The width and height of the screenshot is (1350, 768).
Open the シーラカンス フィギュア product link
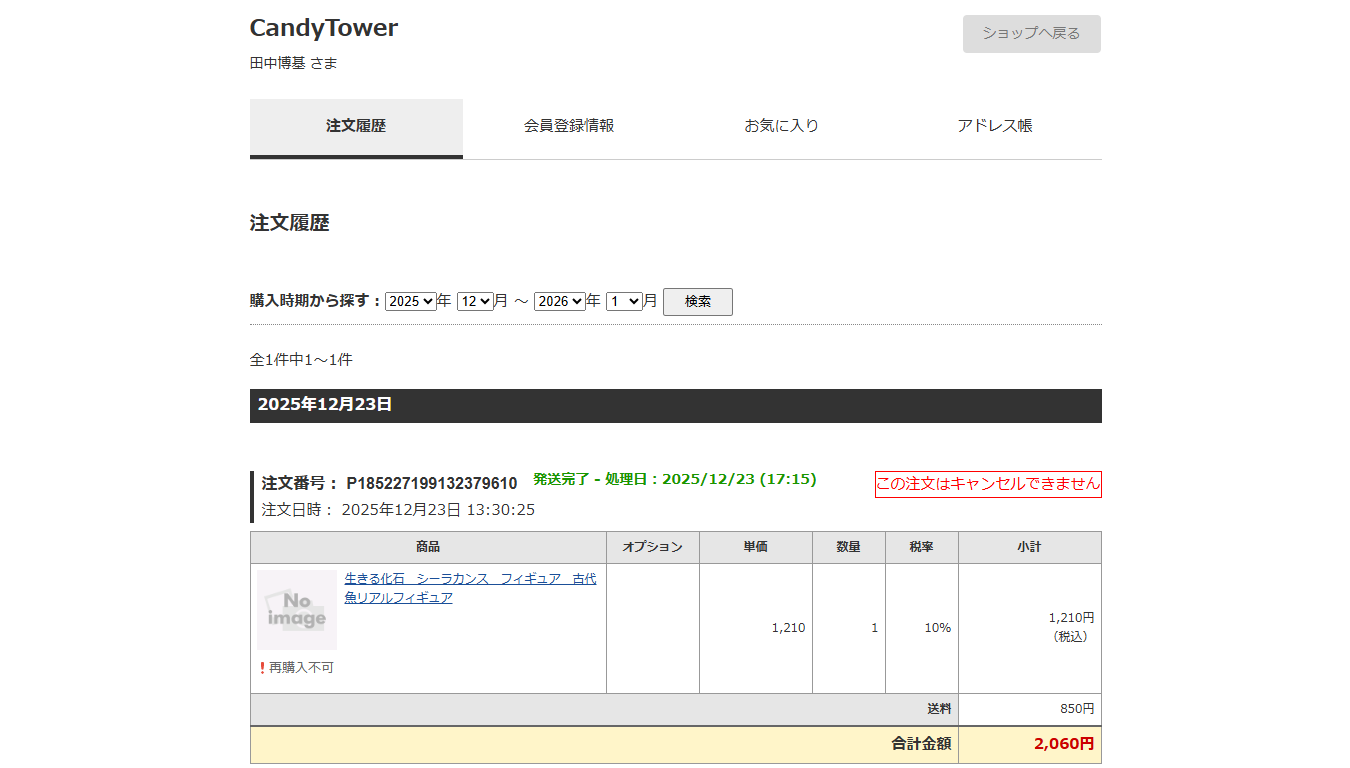click(470, 588)
